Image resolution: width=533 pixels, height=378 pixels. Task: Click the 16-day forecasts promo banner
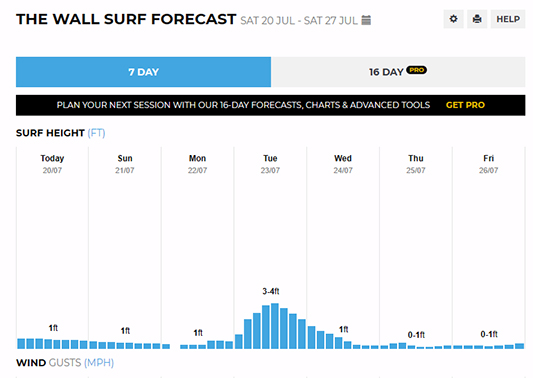point(271,105)
